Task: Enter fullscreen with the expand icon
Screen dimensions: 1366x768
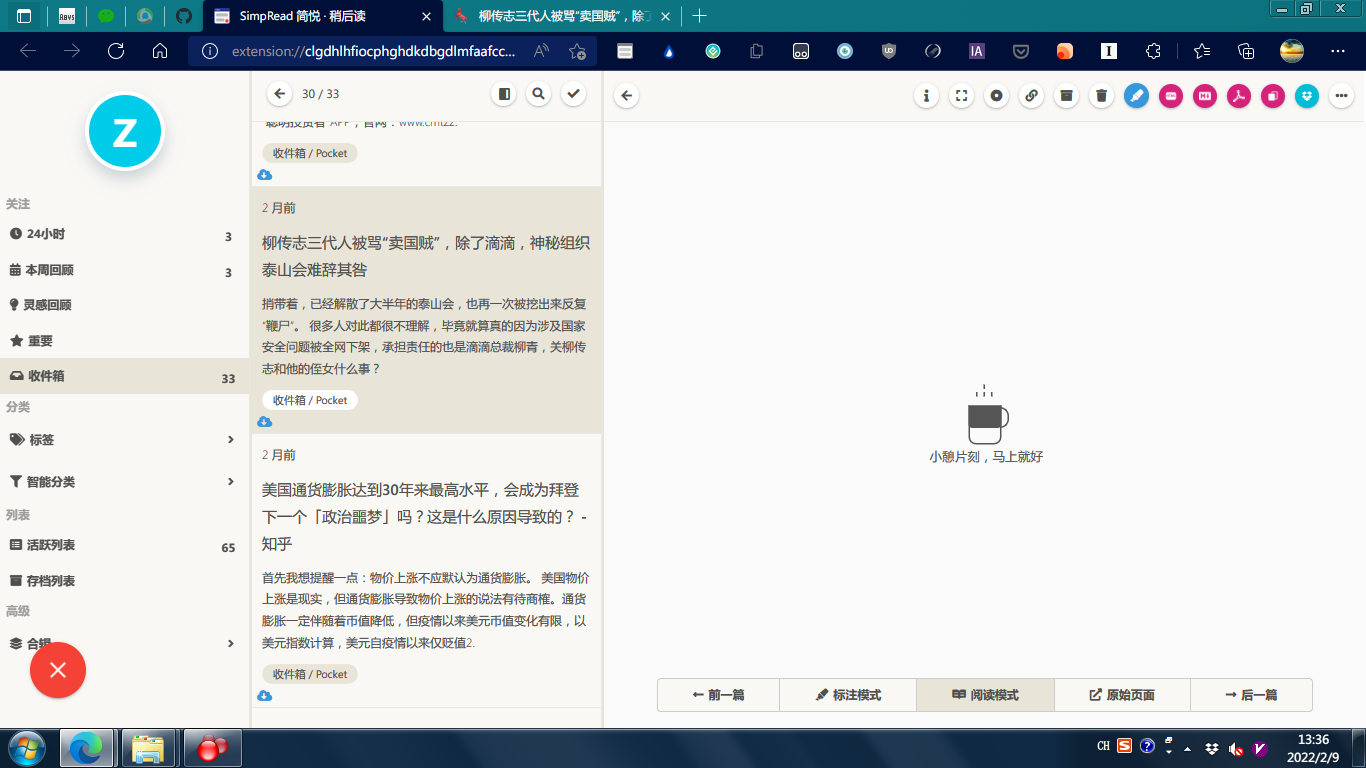Action: coord(961,96)
